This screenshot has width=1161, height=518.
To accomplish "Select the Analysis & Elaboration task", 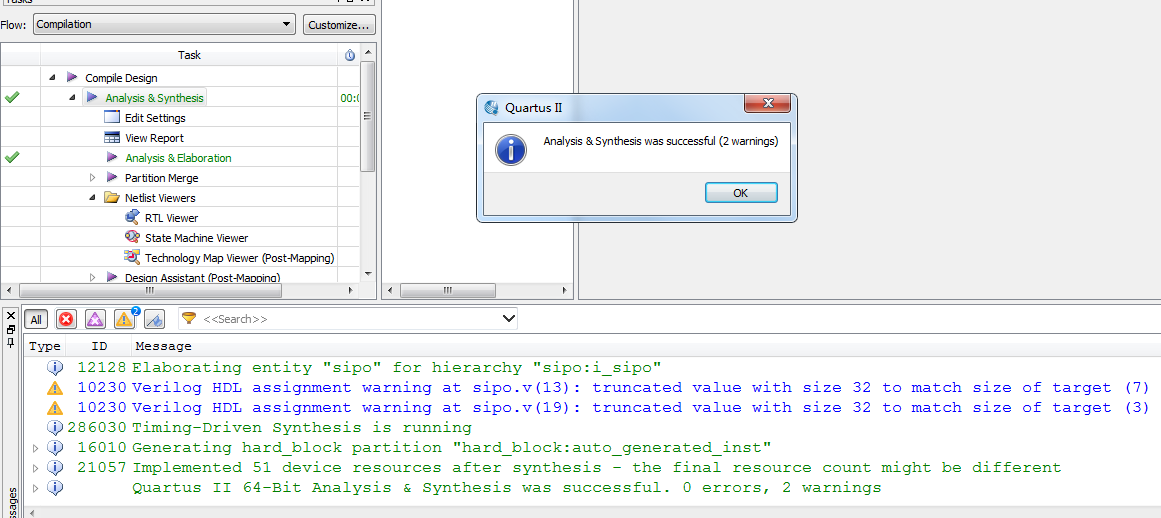I will [x=178, y=158].
